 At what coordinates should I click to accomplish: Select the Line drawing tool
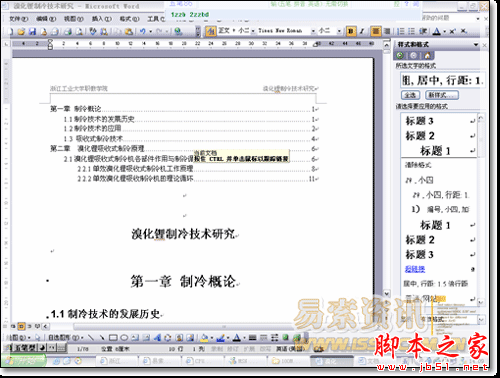tap(91, 338)
